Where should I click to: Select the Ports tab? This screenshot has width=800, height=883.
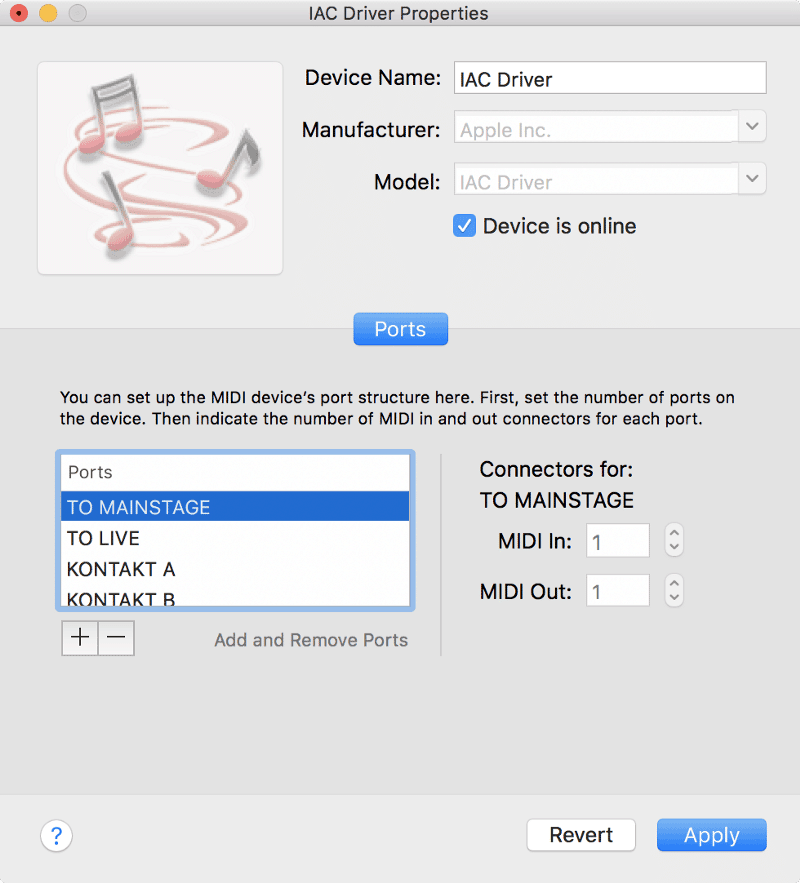click(x=400, y=329)
